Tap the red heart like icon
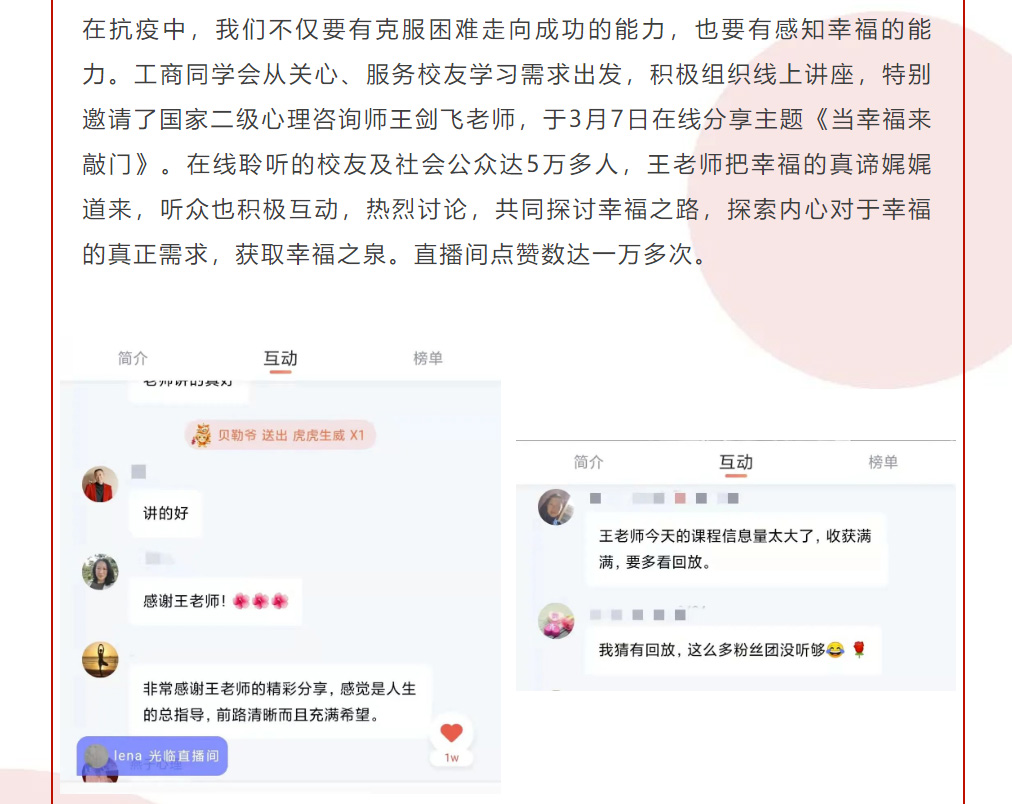The image size is (1012, 804). click(451, 732)
